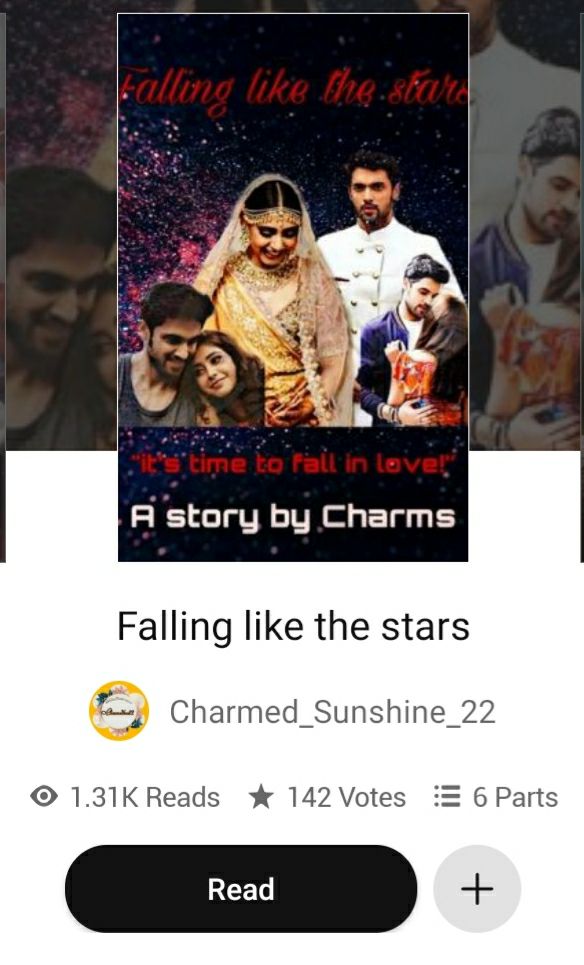
Task: Tap the black Read button
Action: pyautogui.click(x=241, y=889)
